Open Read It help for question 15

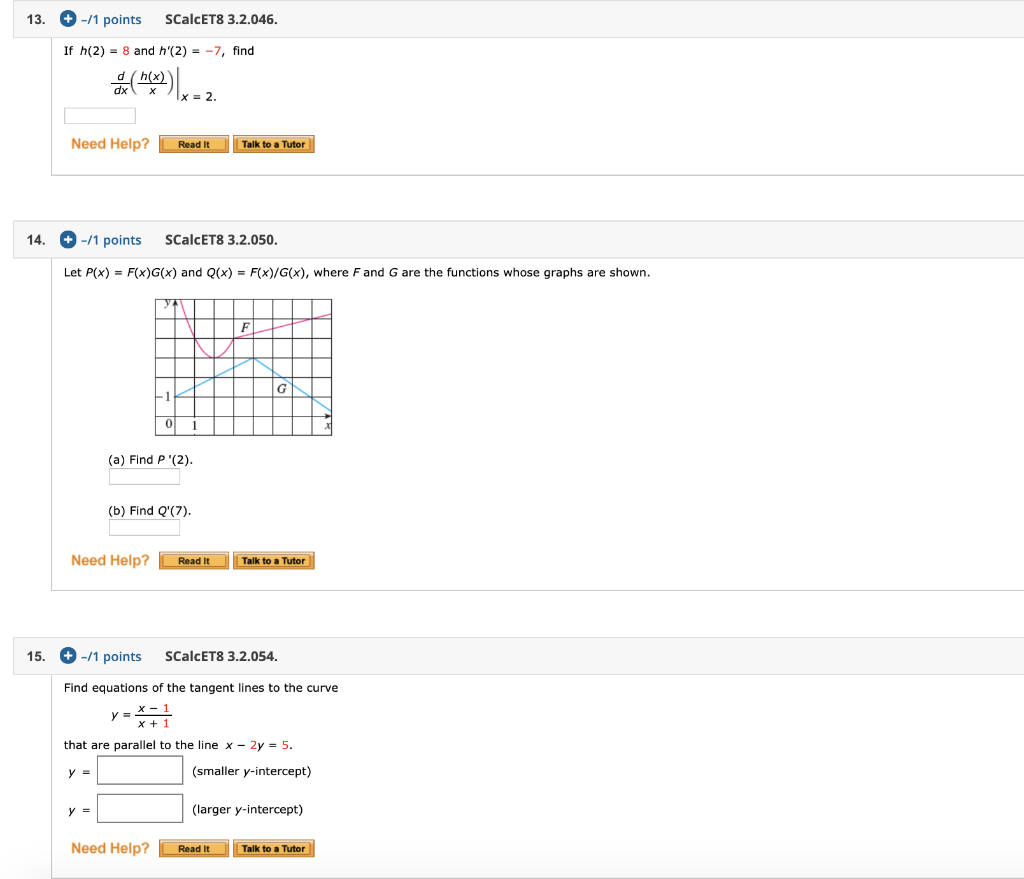192,848
